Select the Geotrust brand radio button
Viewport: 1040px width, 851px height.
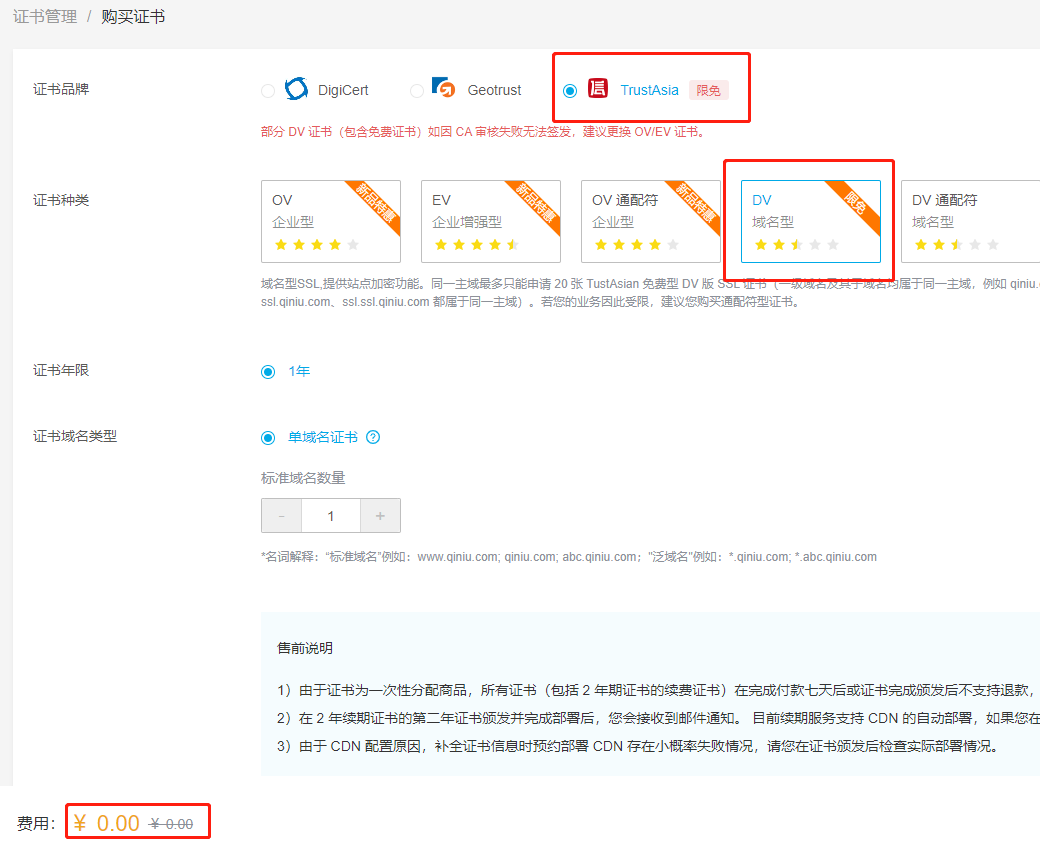coord(417,91)
